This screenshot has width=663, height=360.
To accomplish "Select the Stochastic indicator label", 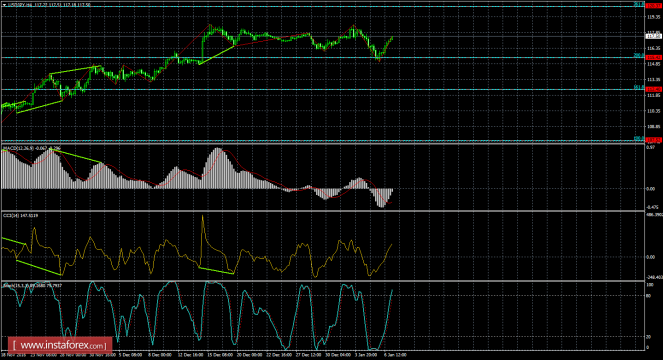I will [14, 286].
